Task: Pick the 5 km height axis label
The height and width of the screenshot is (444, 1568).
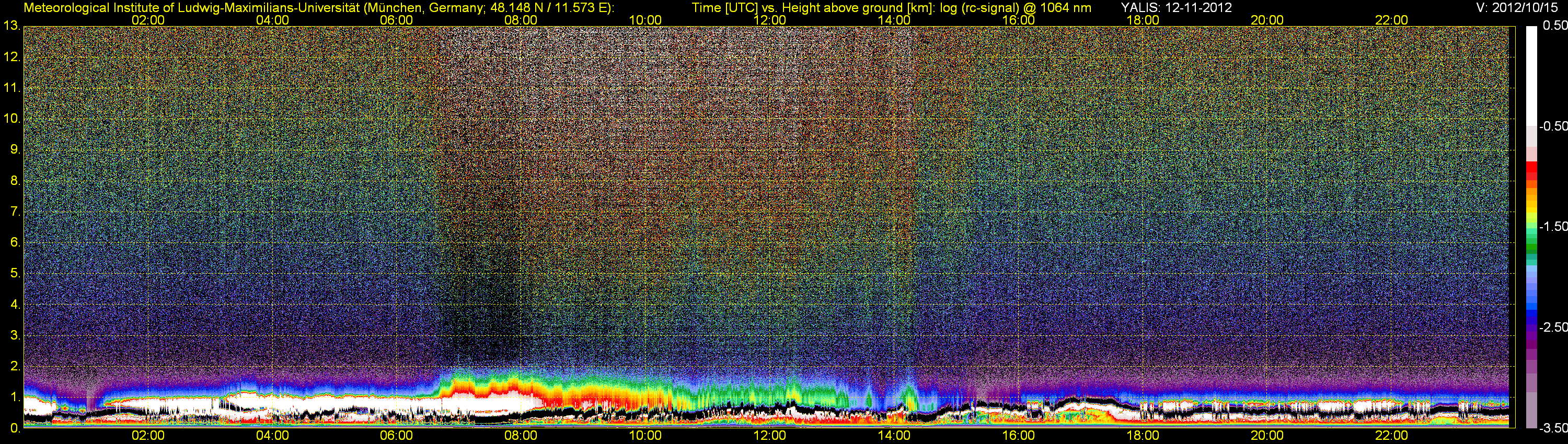Action: click(15, 273)
